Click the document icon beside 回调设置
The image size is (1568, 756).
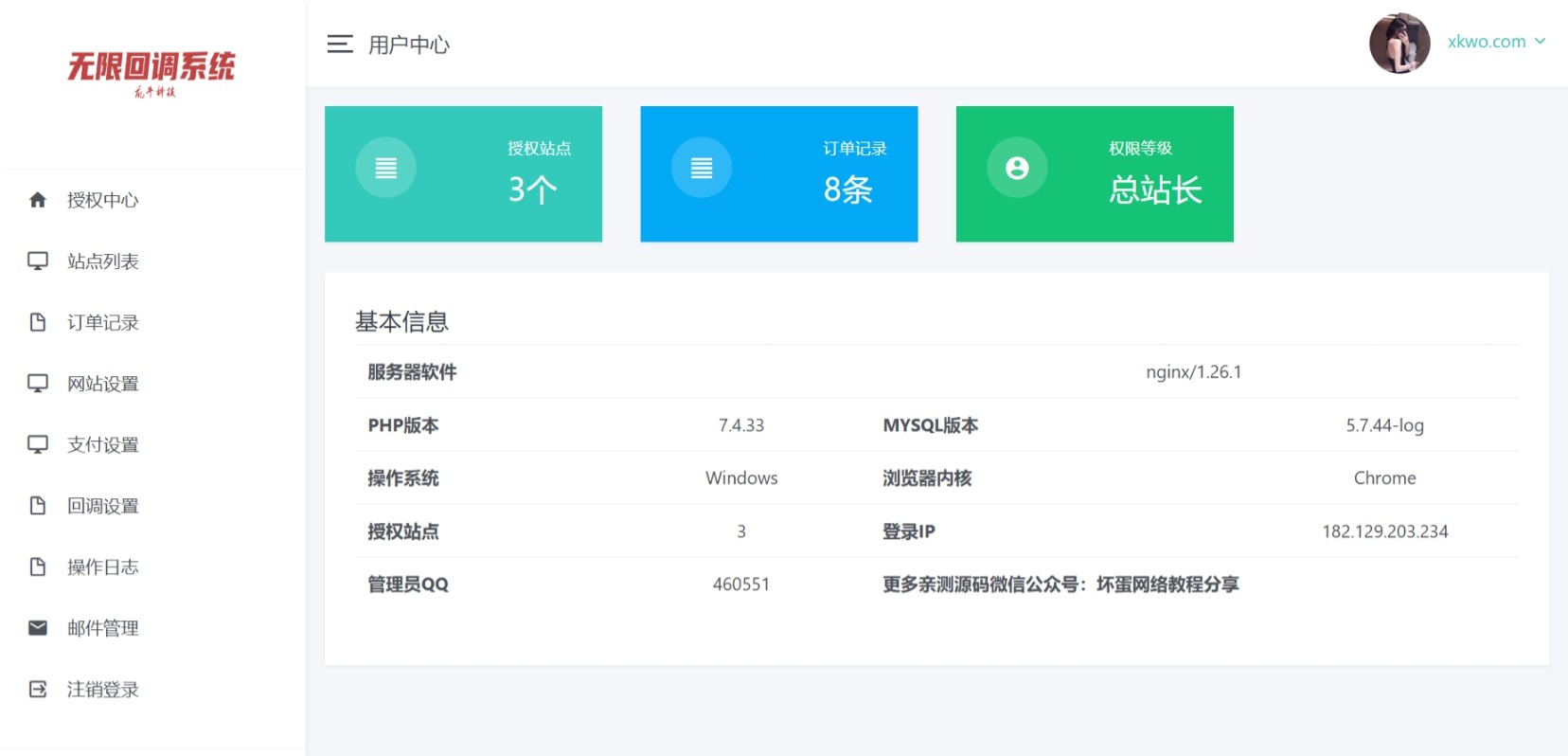38,506
